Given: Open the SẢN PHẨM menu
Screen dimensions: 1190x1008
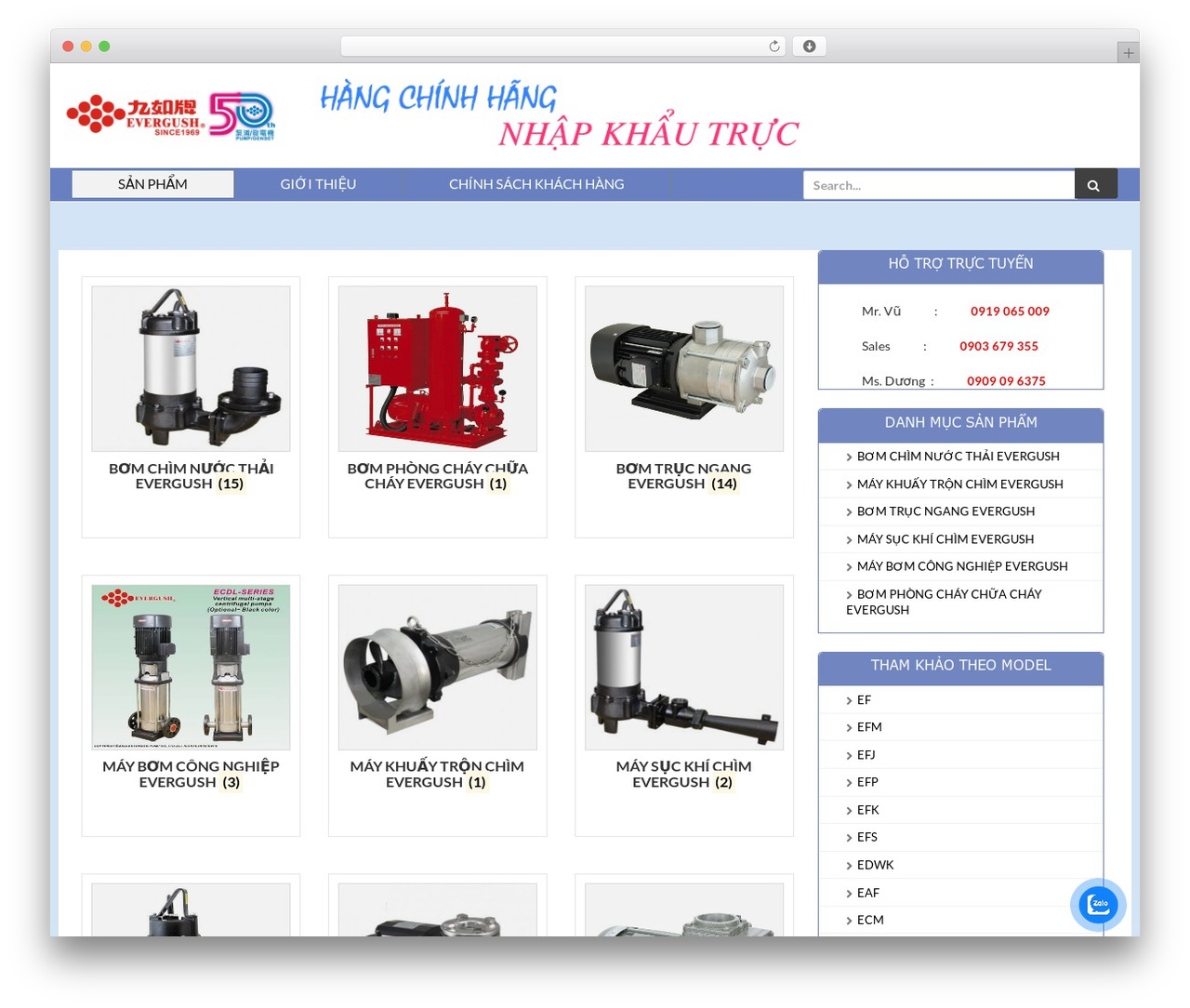Looking at the screenshot, I should point(152,184).
